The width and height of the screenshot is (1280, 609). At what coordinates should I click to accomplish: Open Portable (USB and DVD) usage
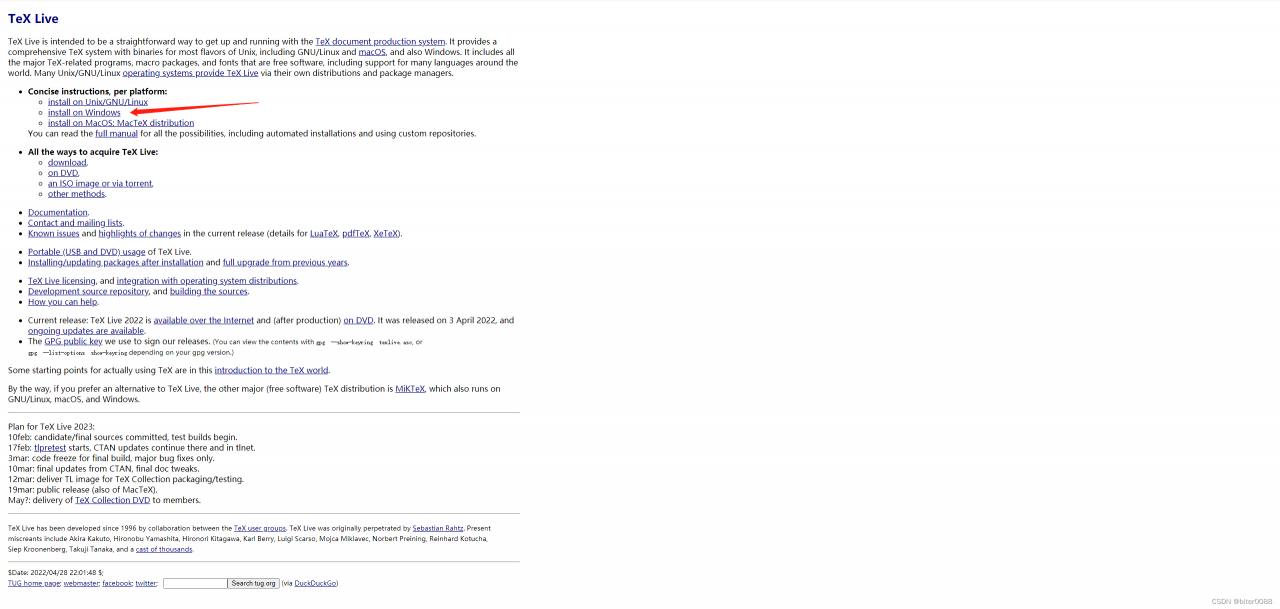click(86, 252)
